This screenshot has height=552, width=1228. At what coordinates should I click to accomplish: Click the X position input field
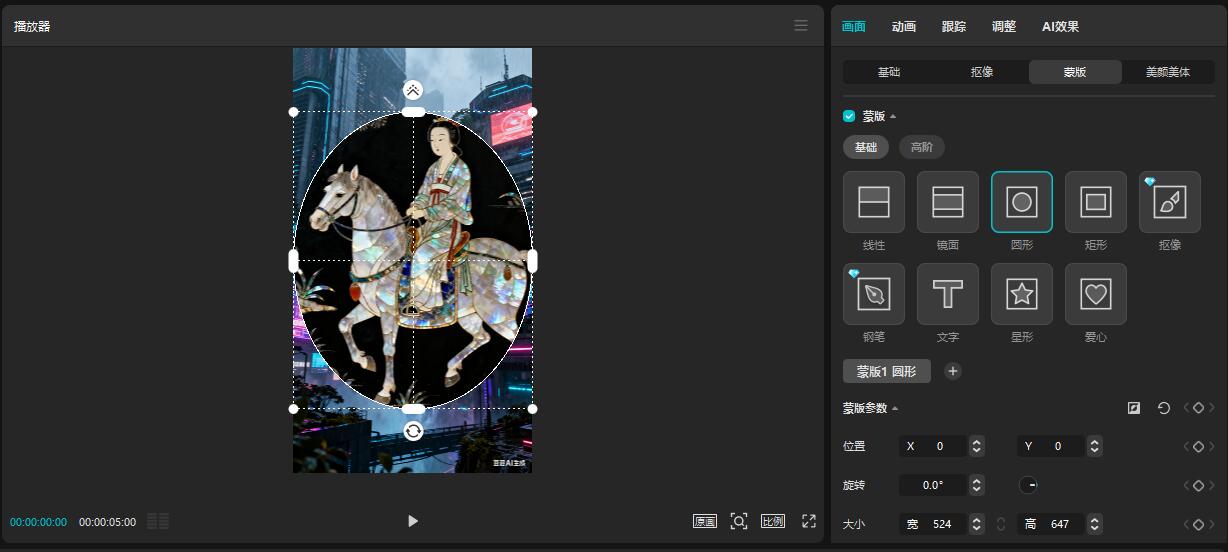pyautogui.click(x=933, y=447)
